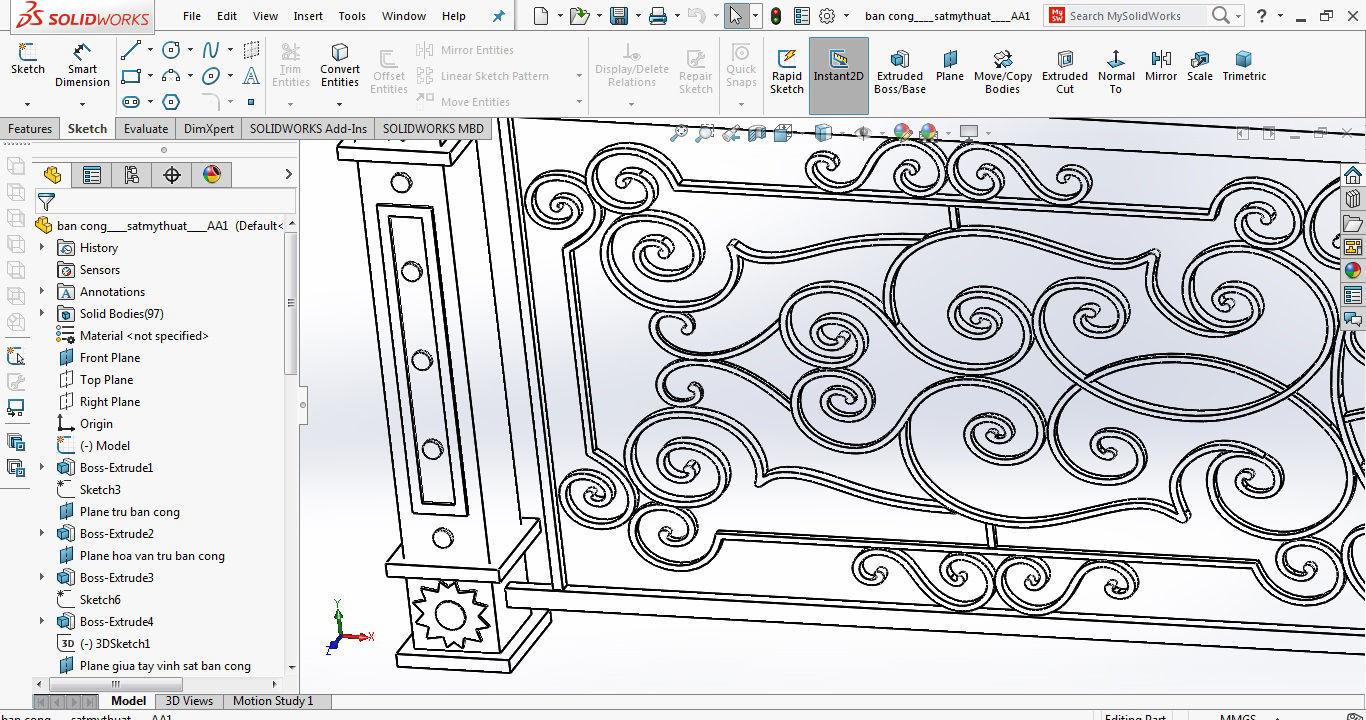1366x720 pixels.
Task: Open DimXpertManager tab icon
Action: (172, 175)
